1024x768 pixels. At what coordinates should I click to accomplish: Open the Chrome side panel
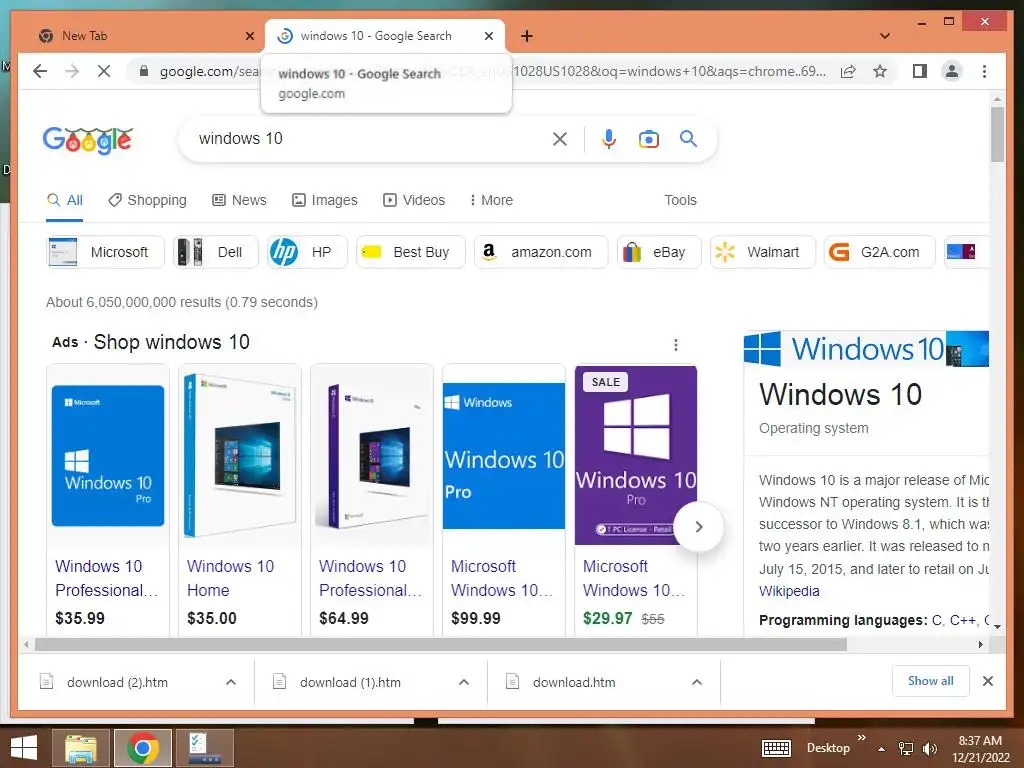click(x=920, y=71)
